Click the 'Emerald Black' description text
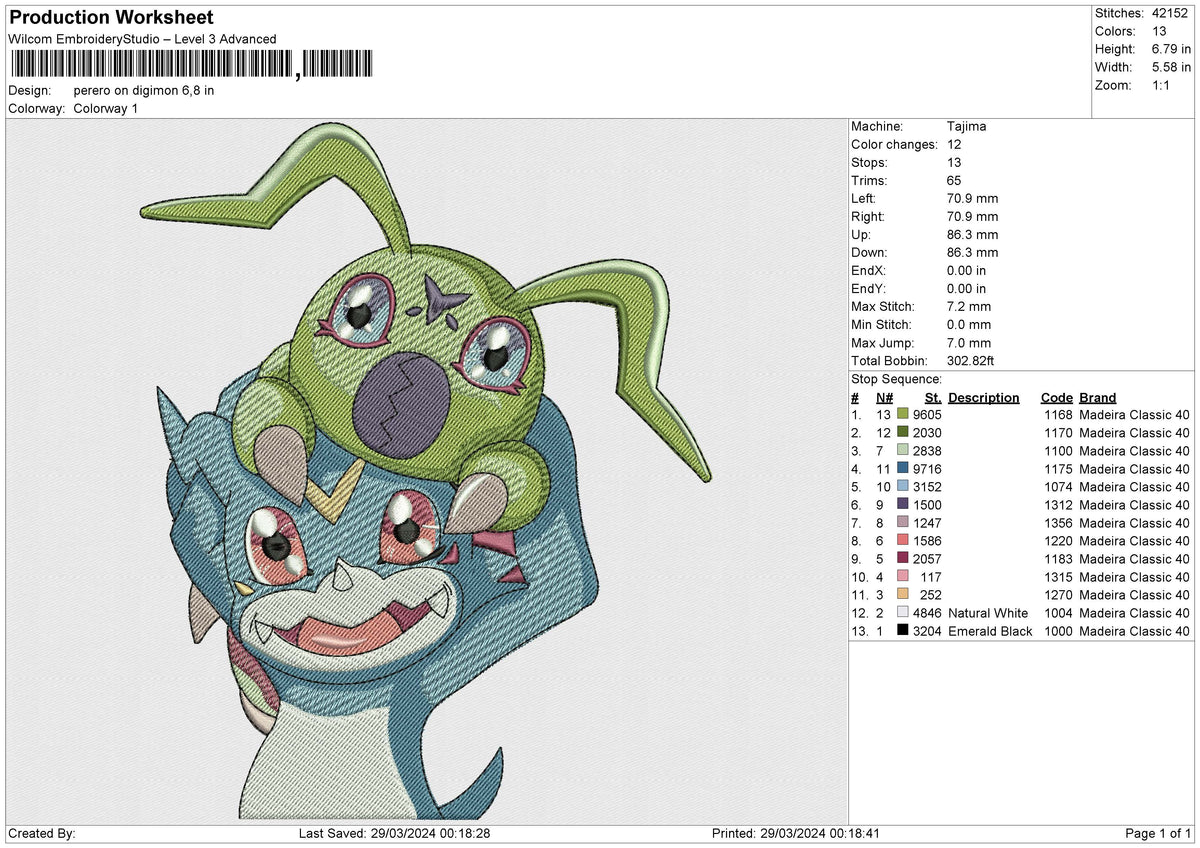1200x848 pixels. click(x=990, y=630)
